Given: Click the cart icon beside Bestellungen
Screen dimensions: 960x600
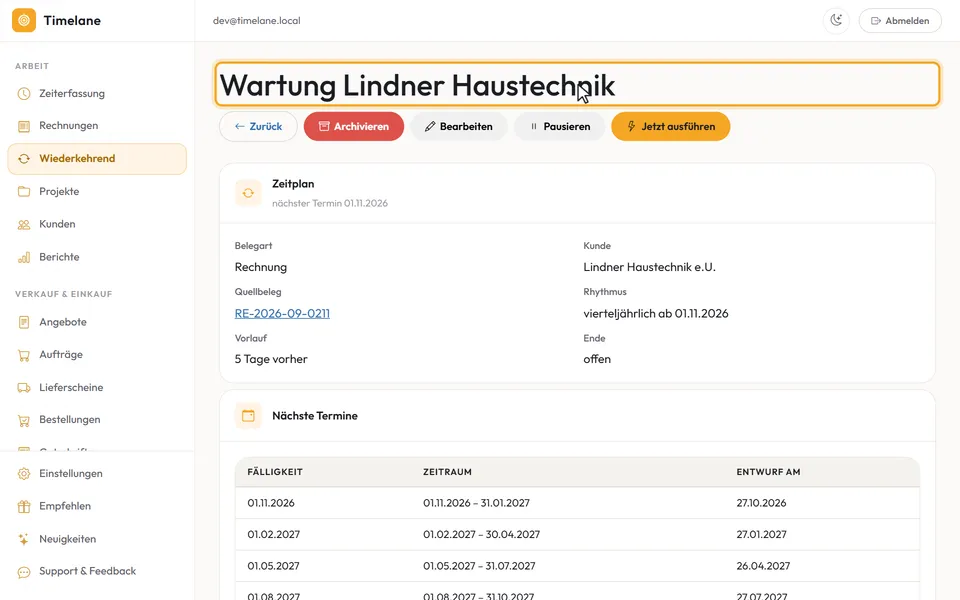Looking at the screenshot, I should (24, 420).
